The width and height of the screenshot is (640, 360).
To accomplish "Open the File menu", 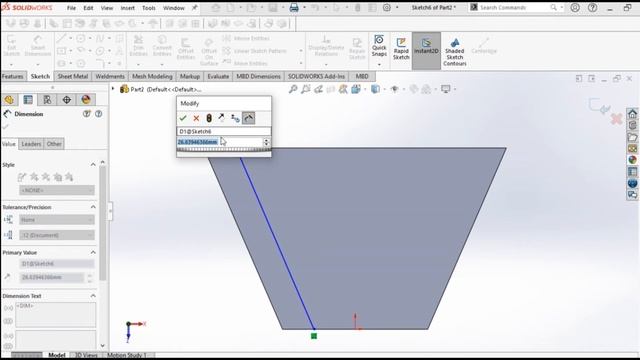I will [x=71, y=8].
